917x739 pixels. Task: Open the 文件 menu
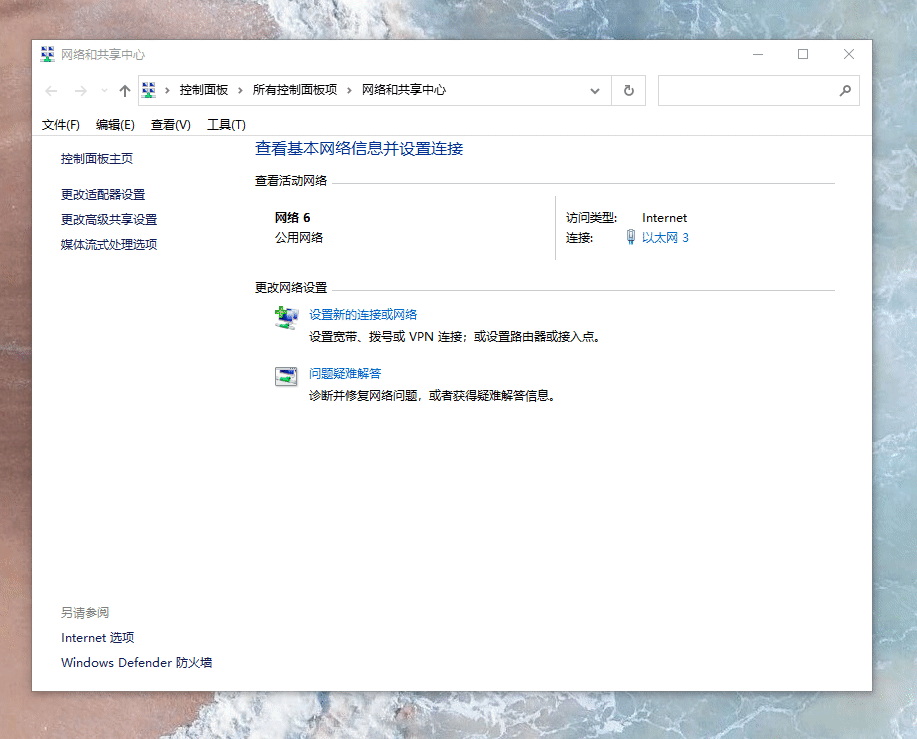(59, 125)
